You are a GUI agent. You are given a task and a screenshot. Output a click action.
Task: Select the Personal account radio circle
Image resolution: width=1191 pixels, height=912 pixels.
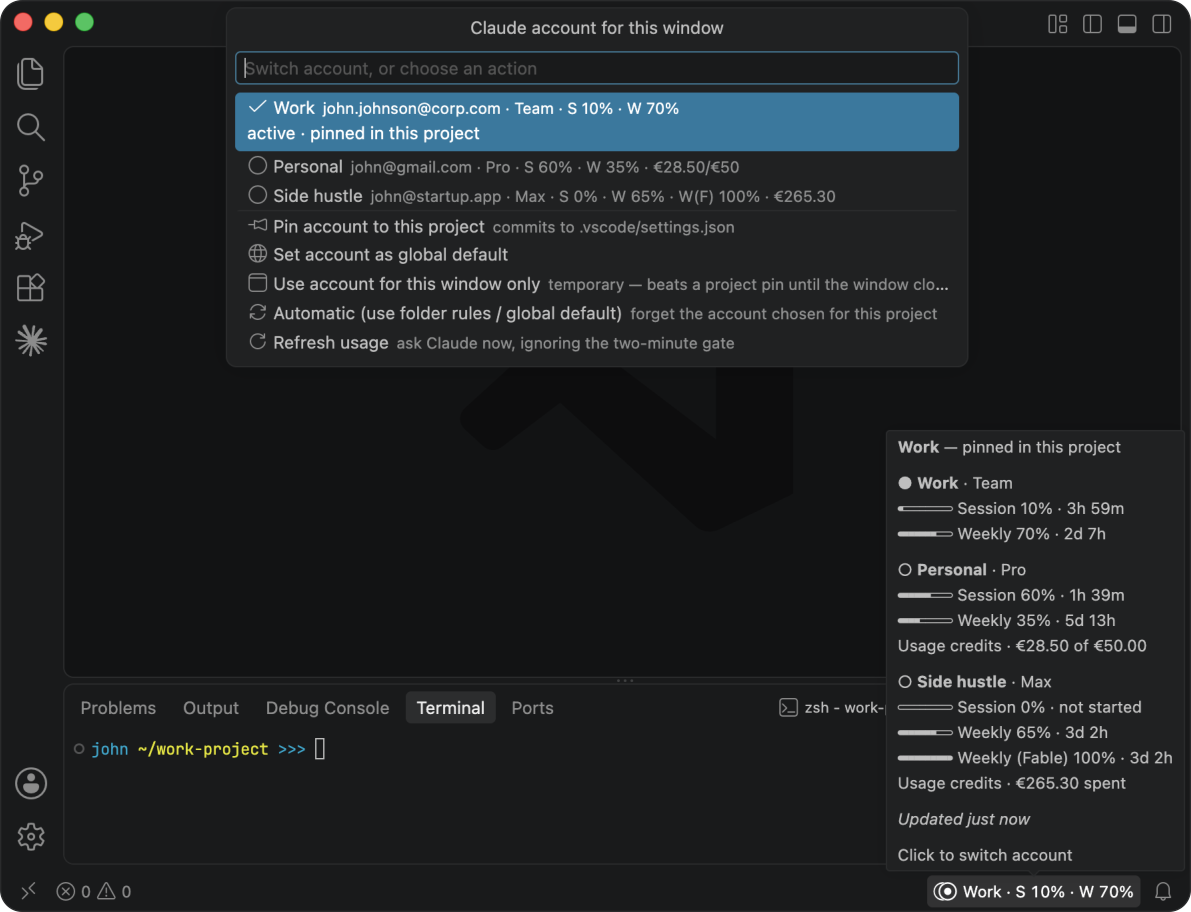(257, 166)
